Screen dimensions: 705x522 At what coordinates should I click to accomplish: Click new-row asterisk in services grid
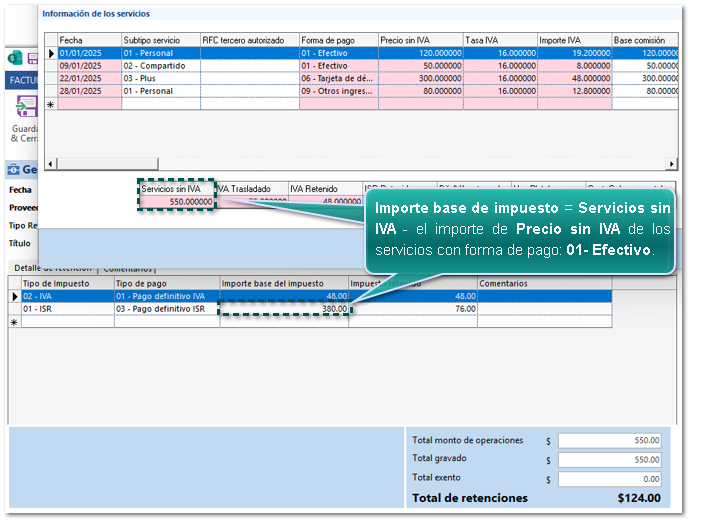pyautogui.click(x=52, y=104)
